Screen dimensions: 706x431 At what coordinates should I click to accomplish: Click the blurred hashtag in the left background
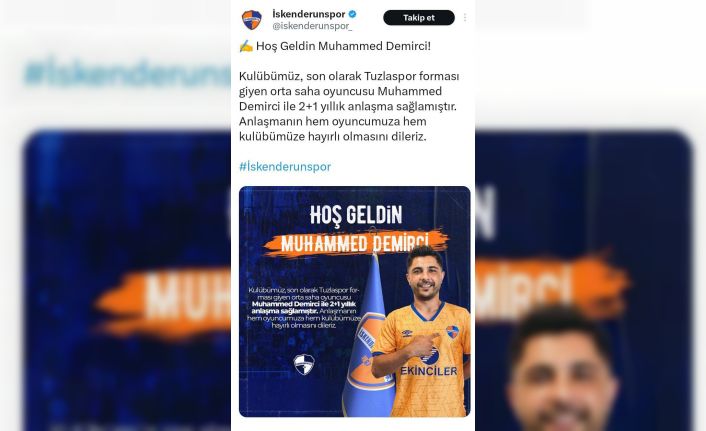127,73
